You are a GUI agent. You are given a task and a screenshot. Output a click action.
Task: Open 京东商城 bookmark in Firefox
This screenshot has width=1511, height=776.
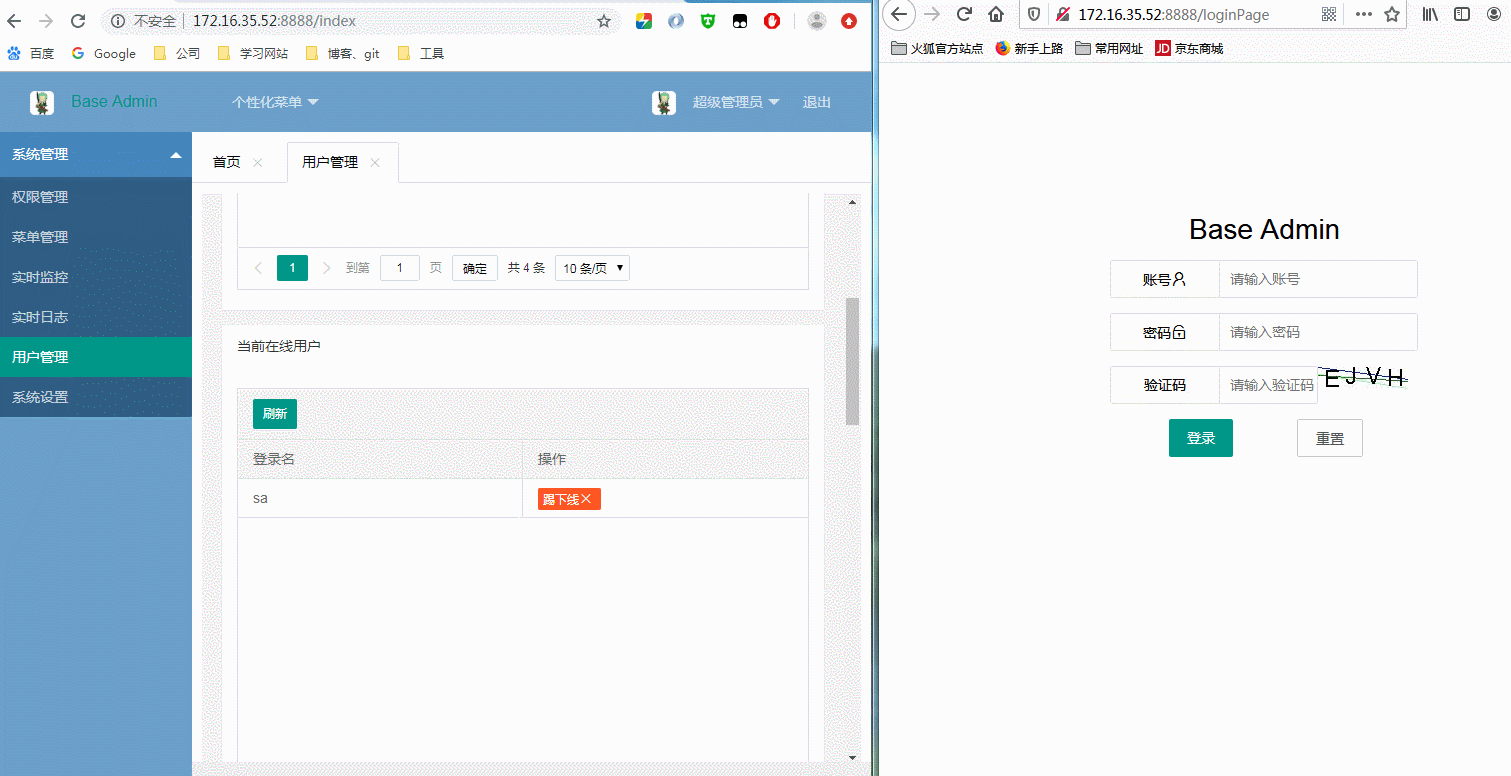1190,48
